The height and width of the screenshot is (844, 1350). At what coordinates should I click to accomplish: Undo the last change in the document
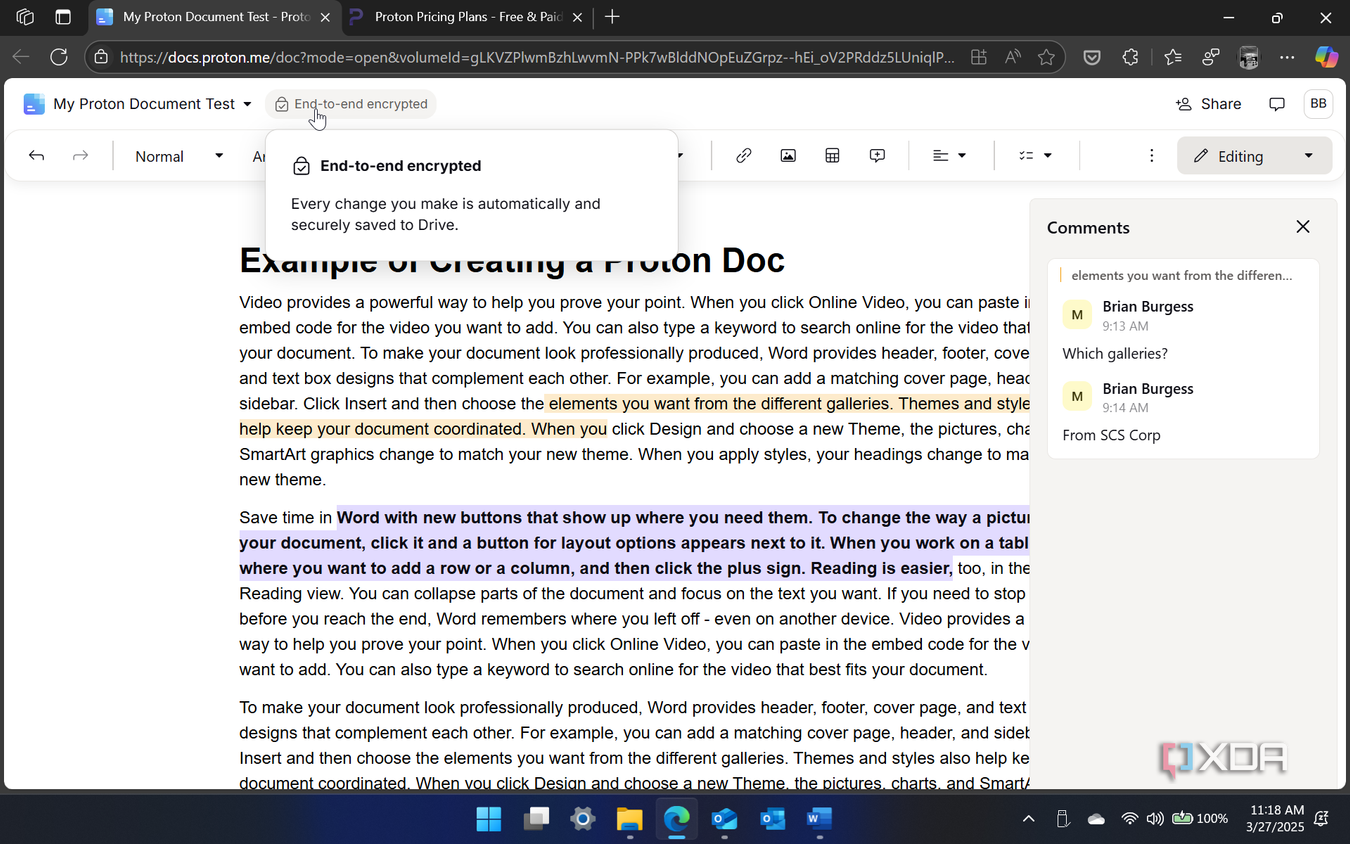pyautogui.click(x=37, y=156)
